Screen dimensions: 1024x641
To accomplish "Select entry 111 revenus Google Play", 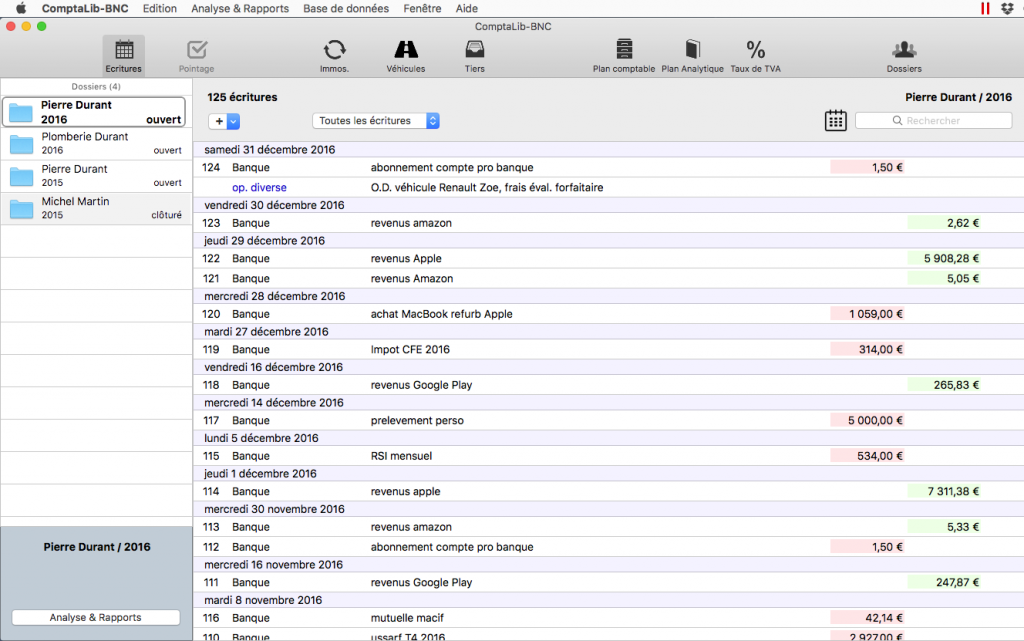I will pyautogui.click(x=609, y=582).
